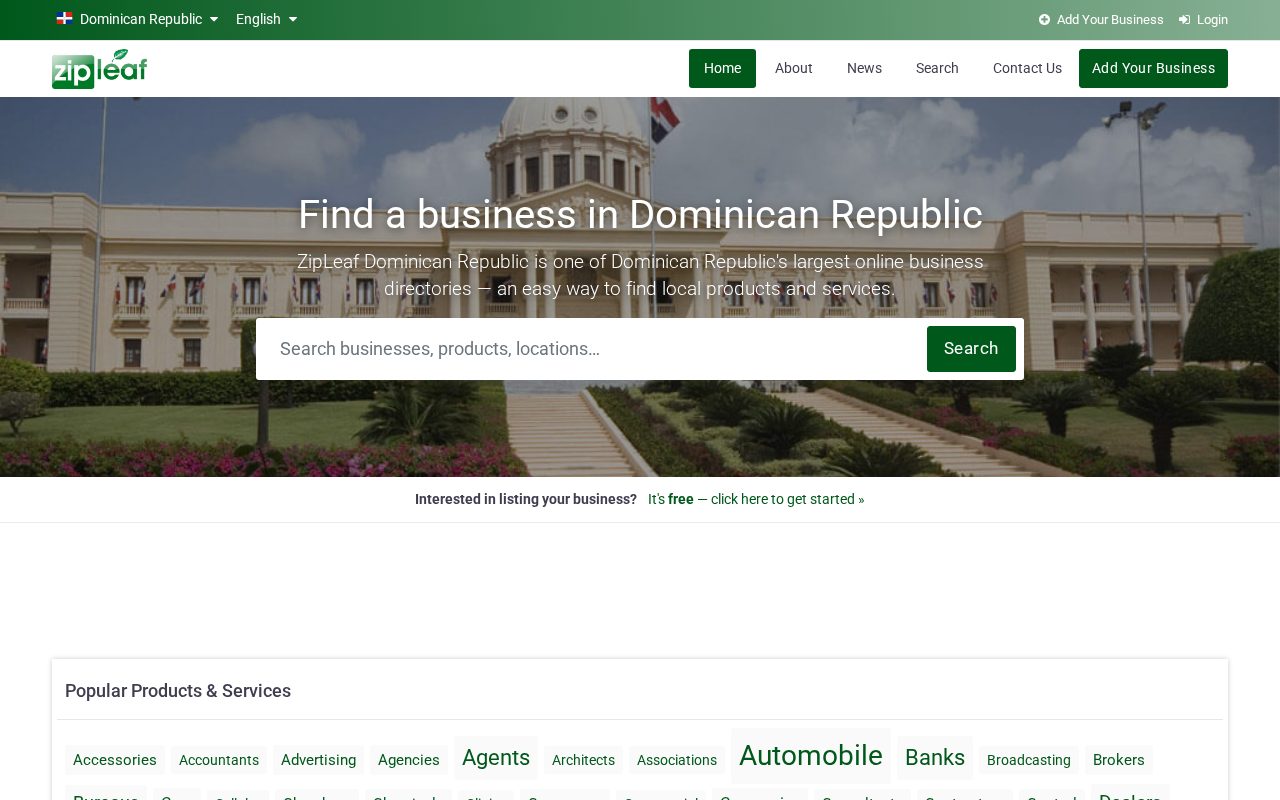Open the Architects category tag
1280x800 pixels.
coord(583,760)
